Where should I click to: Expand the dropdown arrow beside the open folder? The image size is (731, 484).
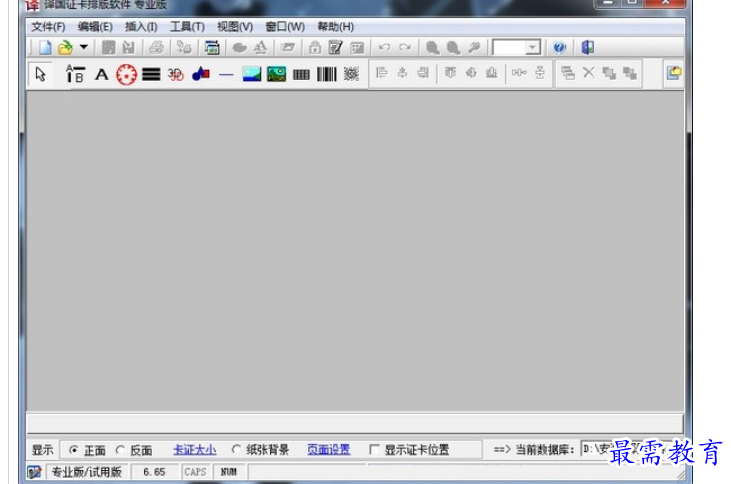tap(84, 47)
